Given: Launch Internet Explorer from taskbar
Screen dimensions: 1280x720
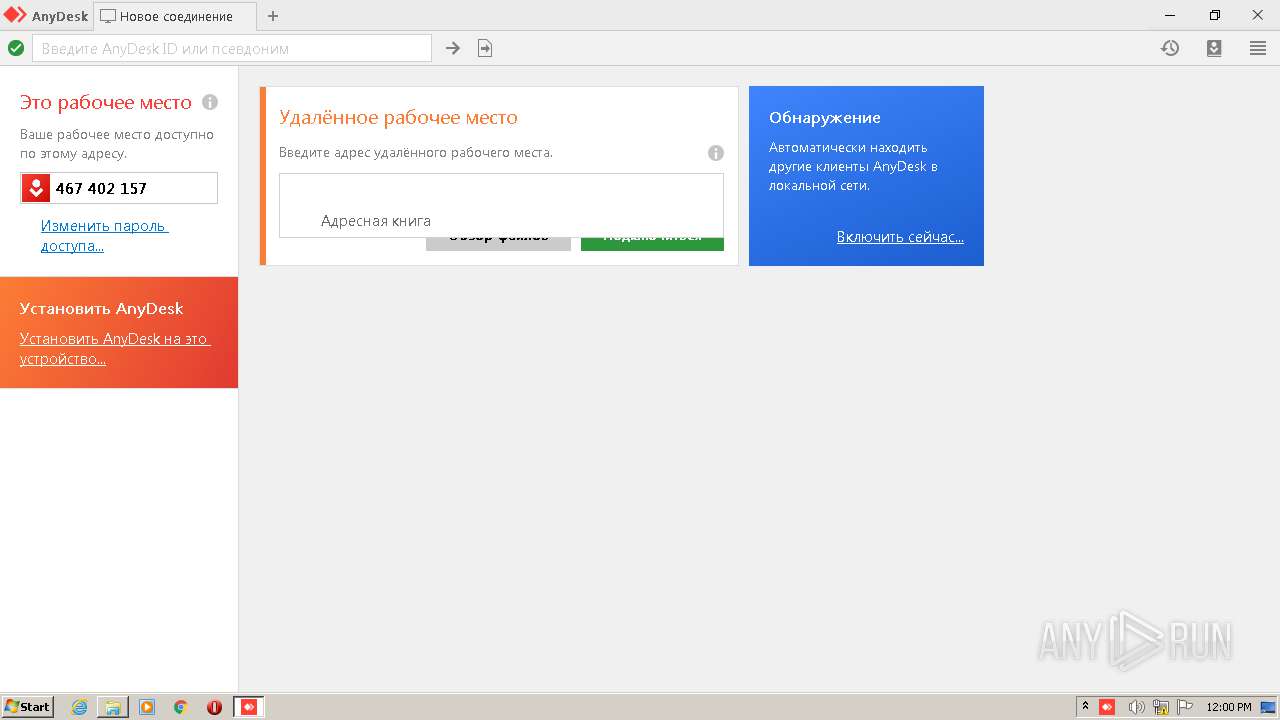Looking at the screenshot, I should pyautogui.click(x=79, y=707).
